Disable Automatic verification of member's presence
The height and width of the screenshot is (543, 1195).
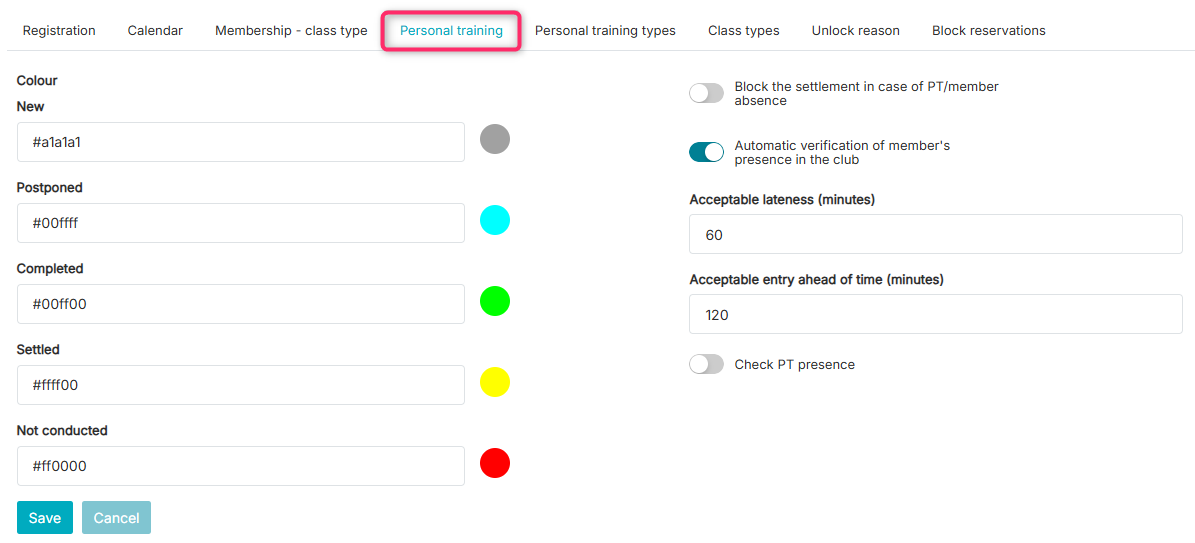click(706, 152)
